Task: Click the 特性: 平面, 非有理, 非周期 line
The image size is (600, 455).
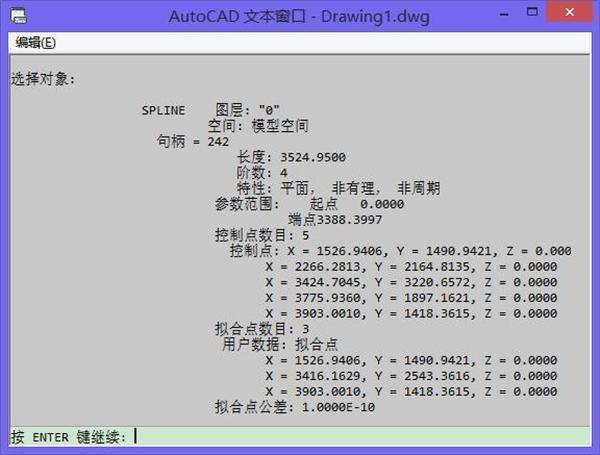Action: coord(338,188)
